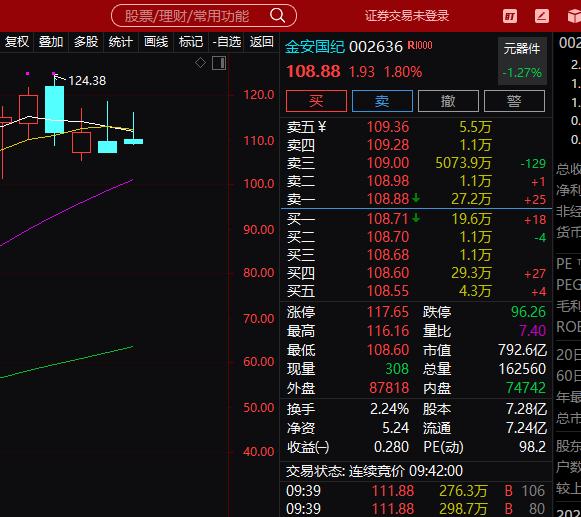Select the 卖一 price 108.88
This screenshot has height=517, width=581.
pyautogui.click(x=388, y=199)
